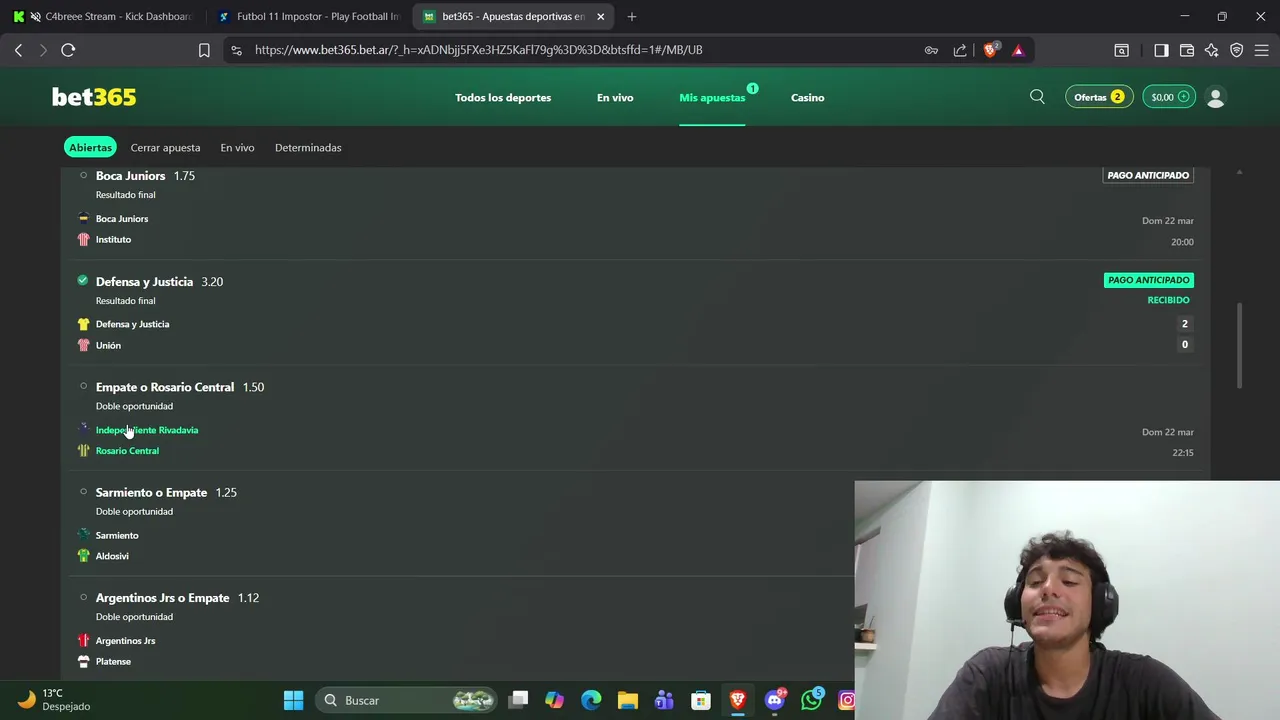The image size is (1280, 720).
Task: Click the Defensa y Justicia yellow shirt icon
Action: point(83,324)
